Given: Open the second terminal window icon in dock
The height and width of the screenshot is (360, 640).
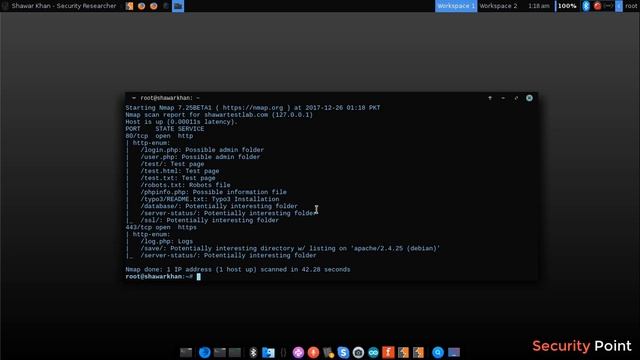Looking at the screenshot, I should pos(220,352).
